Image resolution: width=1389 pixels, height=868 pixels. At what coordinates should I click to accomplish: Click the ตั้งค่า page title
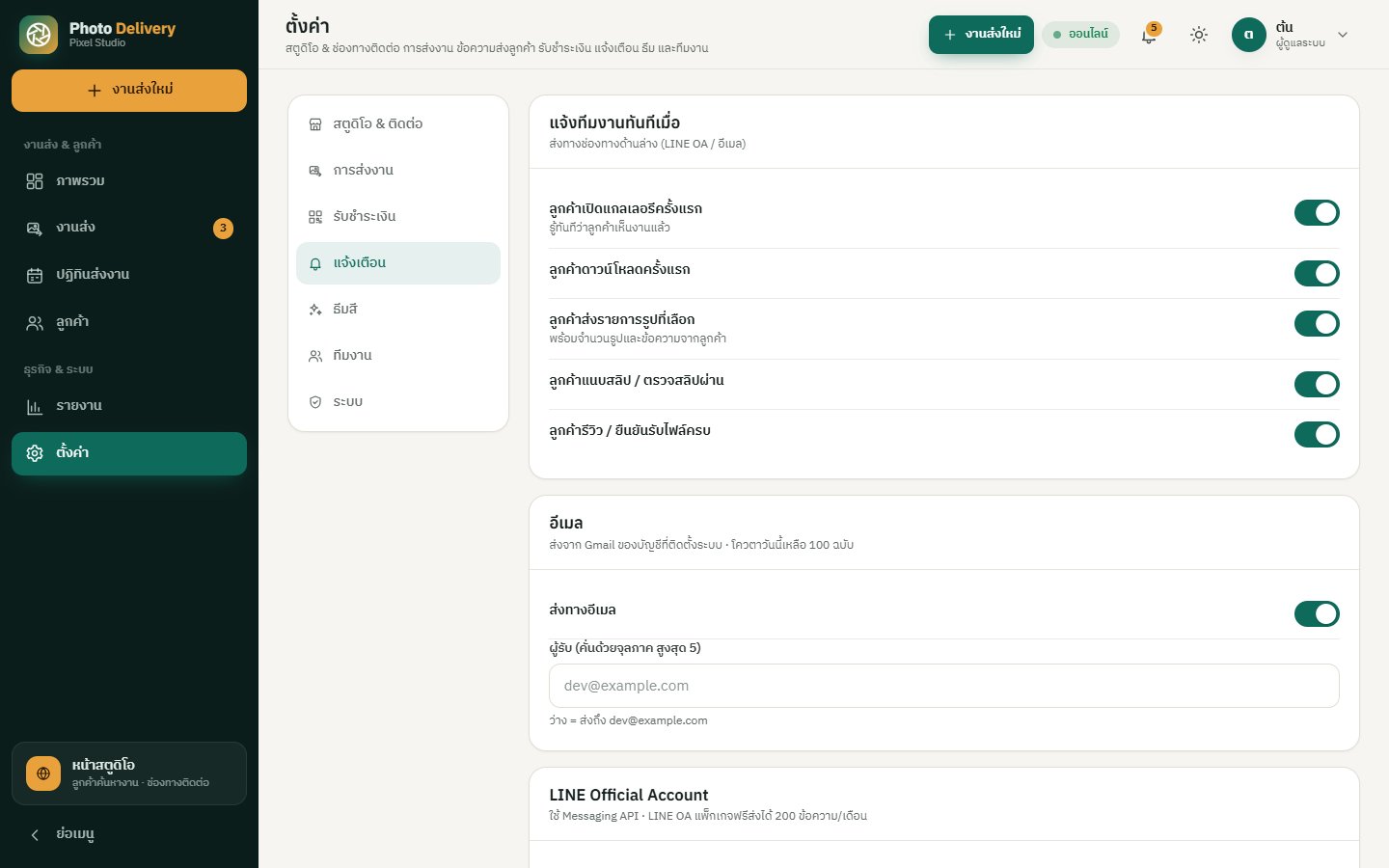tap(308, 26)
